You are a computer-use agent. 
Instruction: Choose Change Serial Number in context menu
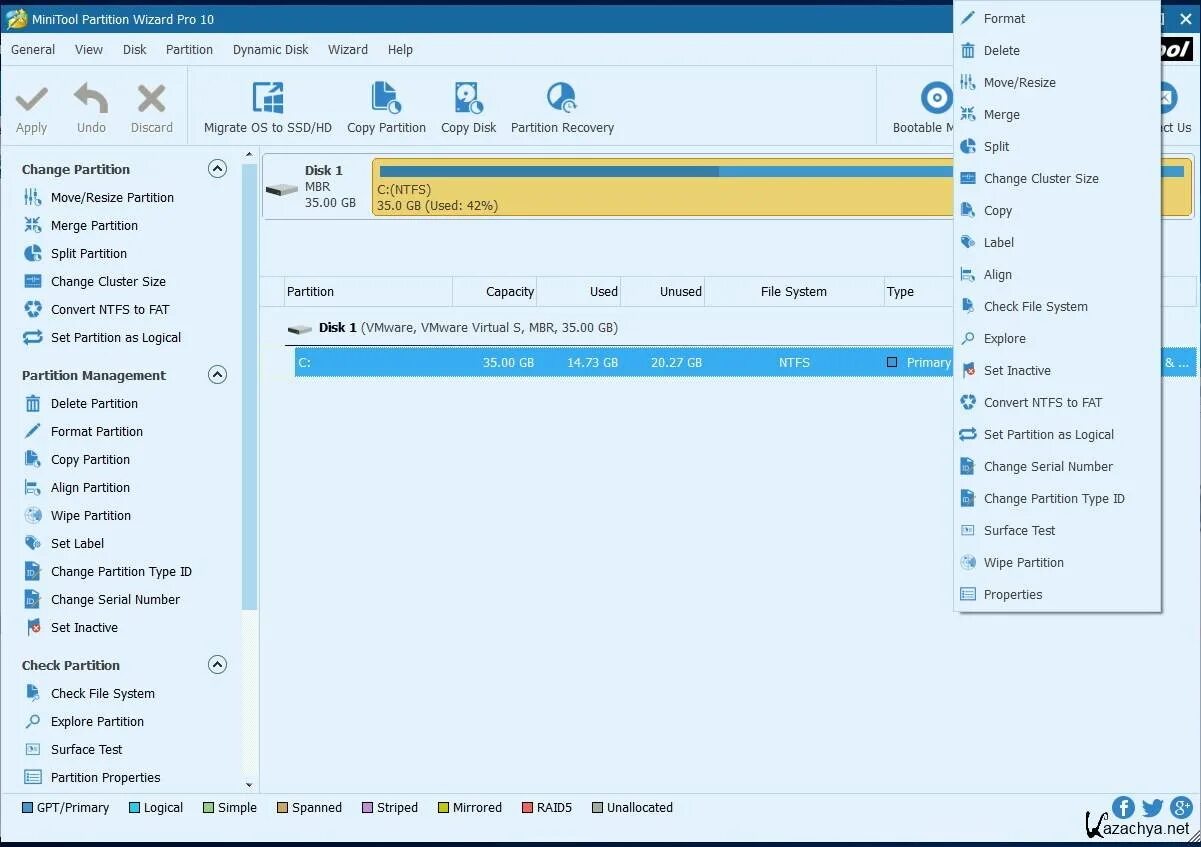coord(1057,467)
